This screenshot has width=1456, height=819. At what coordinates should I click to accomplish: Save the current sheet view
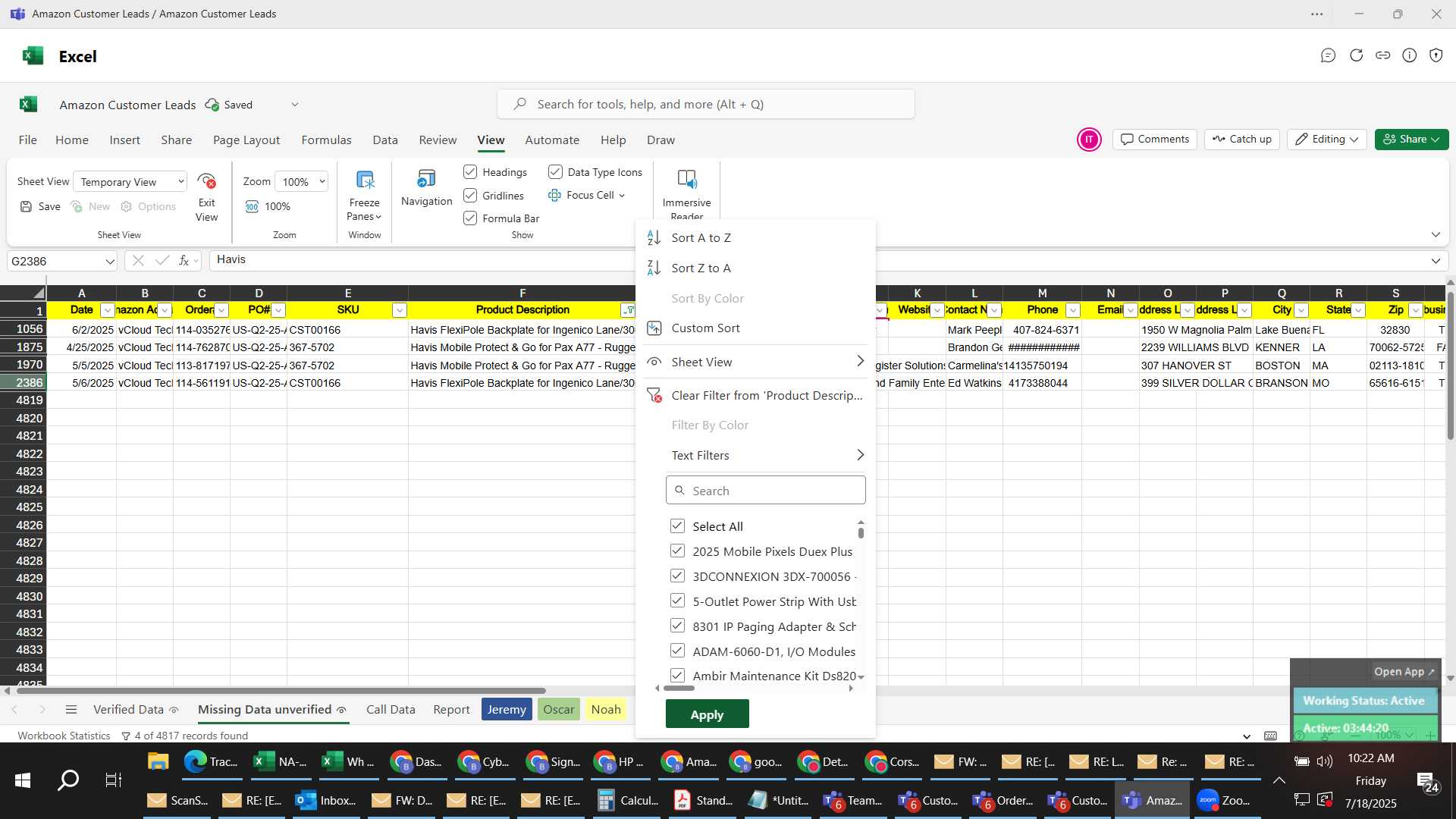click(x=40, y=206)
